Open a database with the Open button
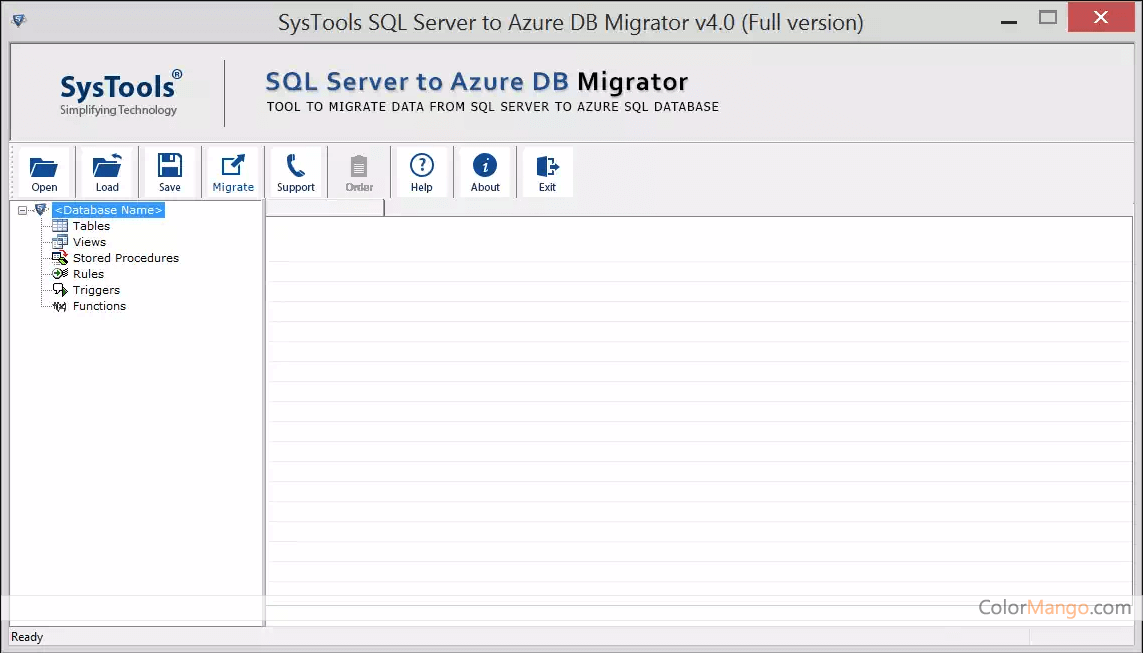The image size is (1143, 653). click(44, 172)
